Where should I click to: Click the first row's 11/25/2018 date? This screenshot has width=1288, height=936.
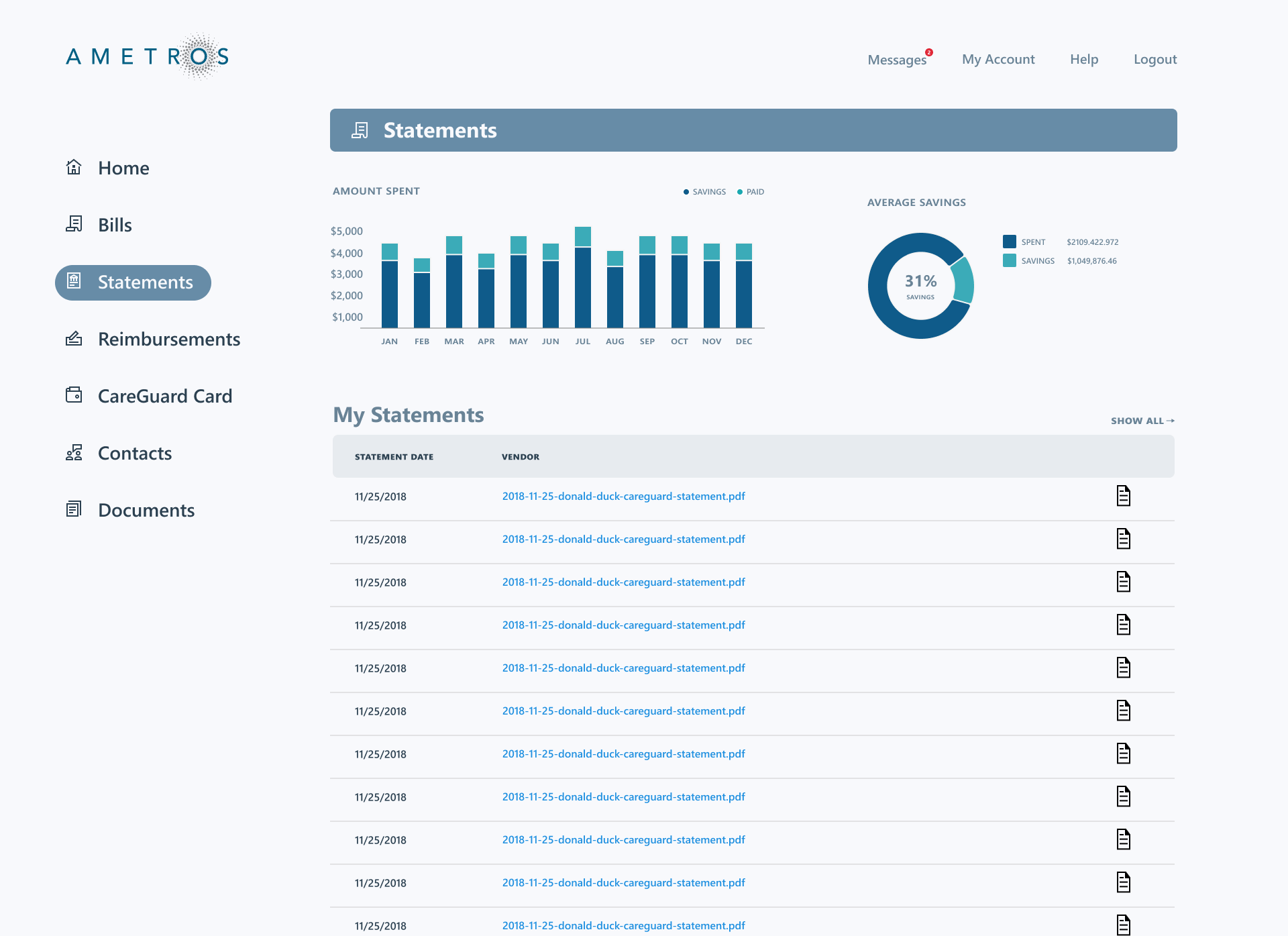[380, 497]
